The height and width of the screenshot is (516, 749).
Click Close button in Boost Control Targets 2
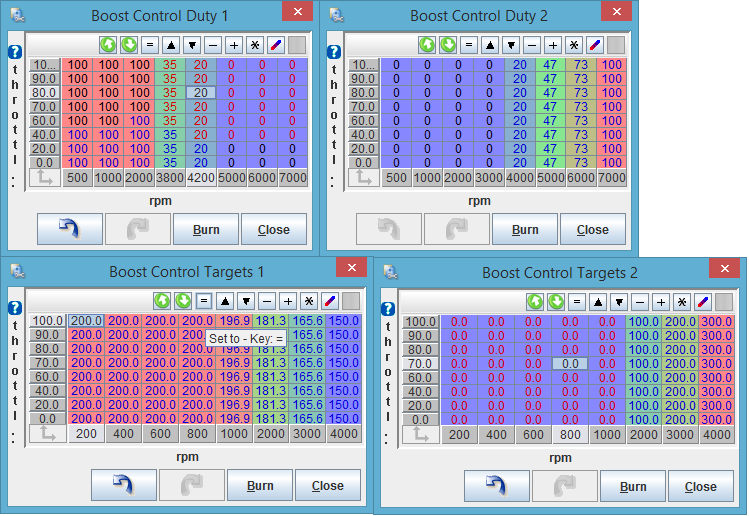[701, 486]
